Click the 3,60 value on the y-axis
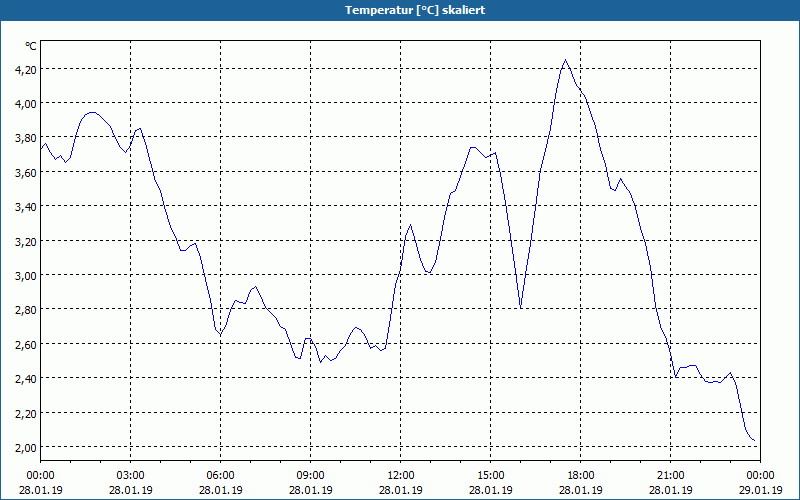Screen dimensions: 800x500 tap(26, 172)
